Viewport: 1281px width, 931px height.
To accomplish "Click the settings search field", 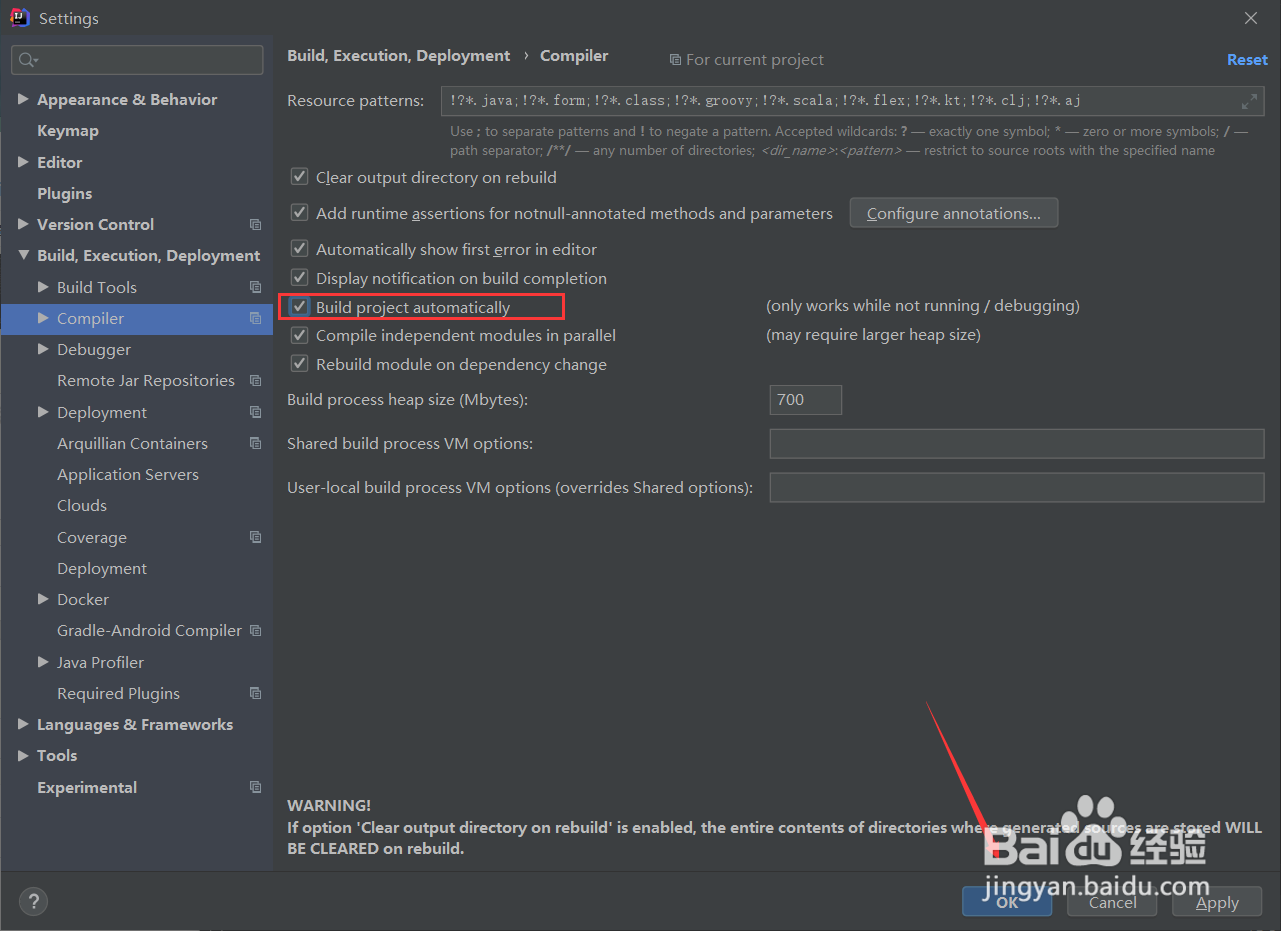I will 138,60.
